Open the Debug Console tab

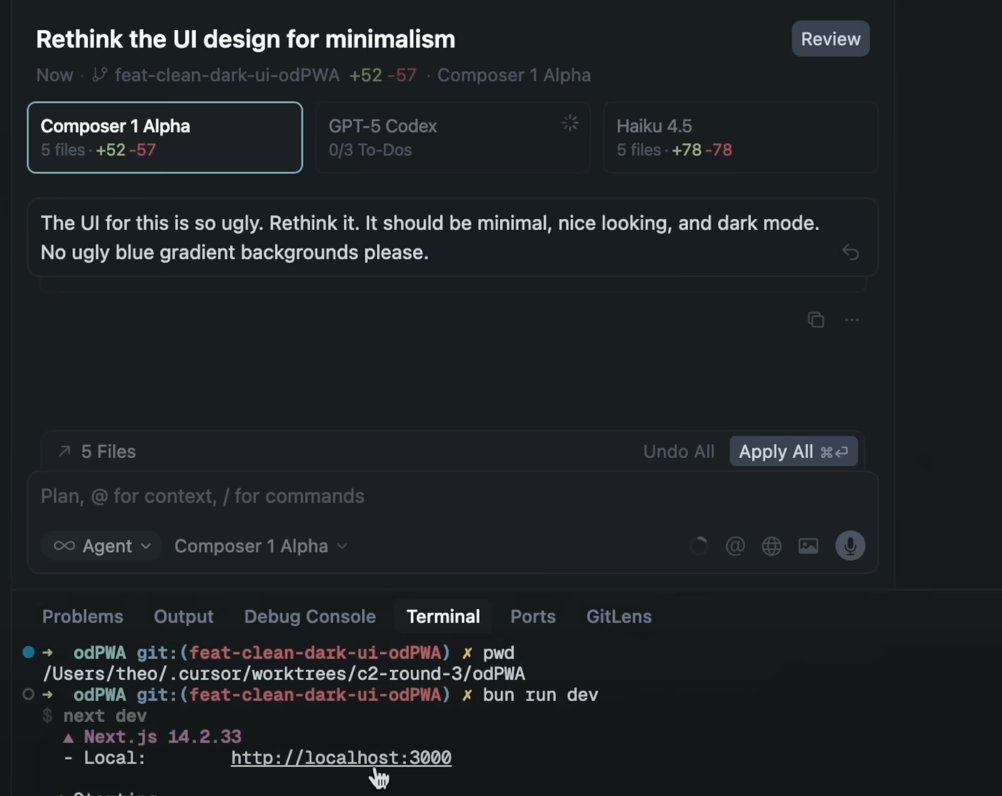pyautogui.click(x=310, y=616)
